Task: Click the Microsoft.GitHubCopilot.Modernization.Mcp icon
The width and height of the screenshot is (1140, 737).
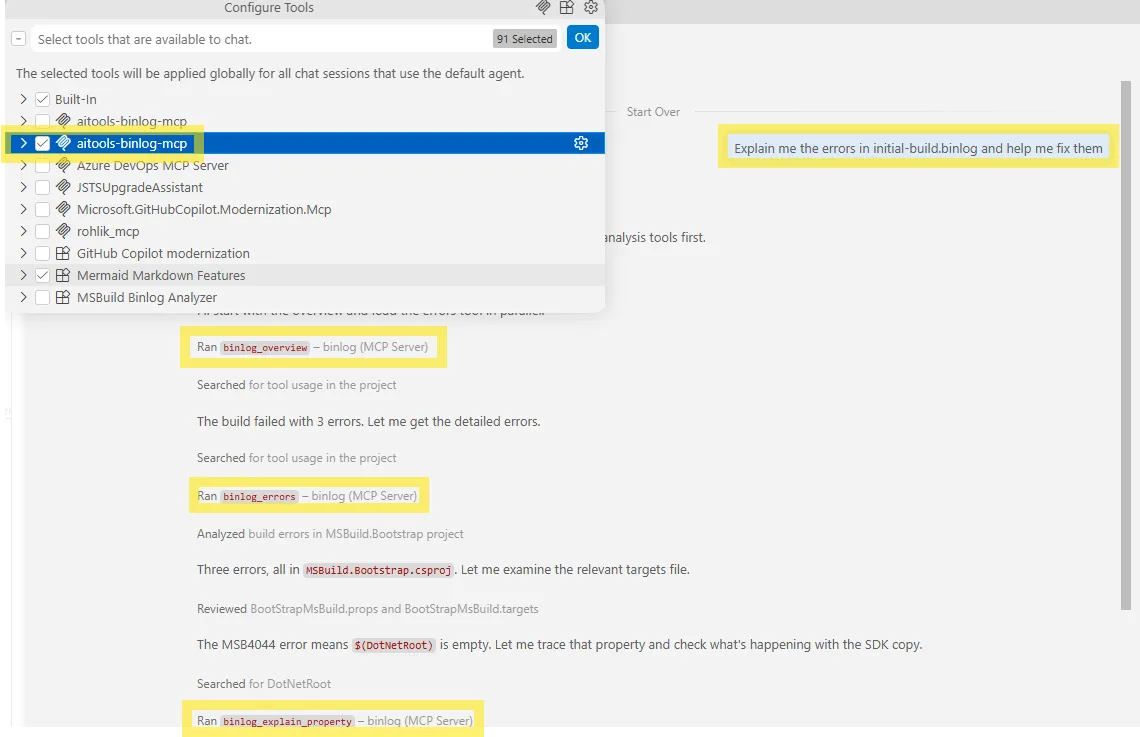Action: coord(63,209)
